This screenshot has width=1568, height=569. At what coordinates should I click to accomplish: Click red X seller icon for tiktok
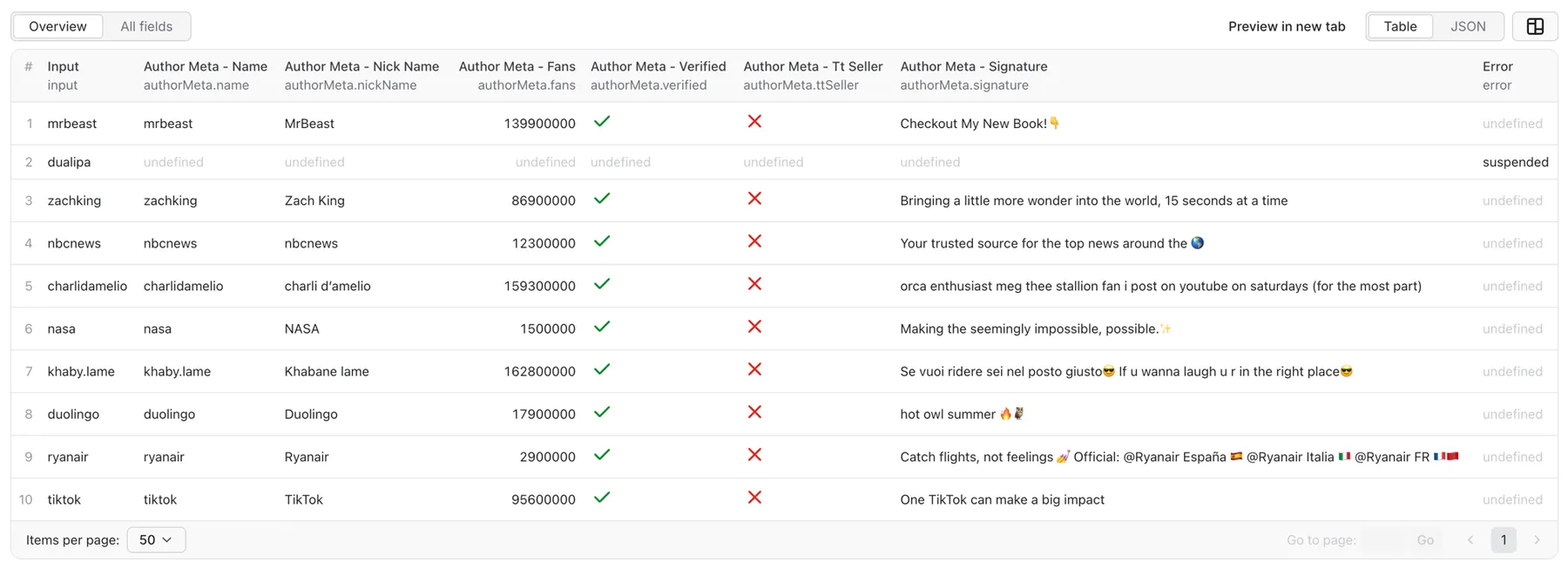pyautogui.click(x=754, y=498)
